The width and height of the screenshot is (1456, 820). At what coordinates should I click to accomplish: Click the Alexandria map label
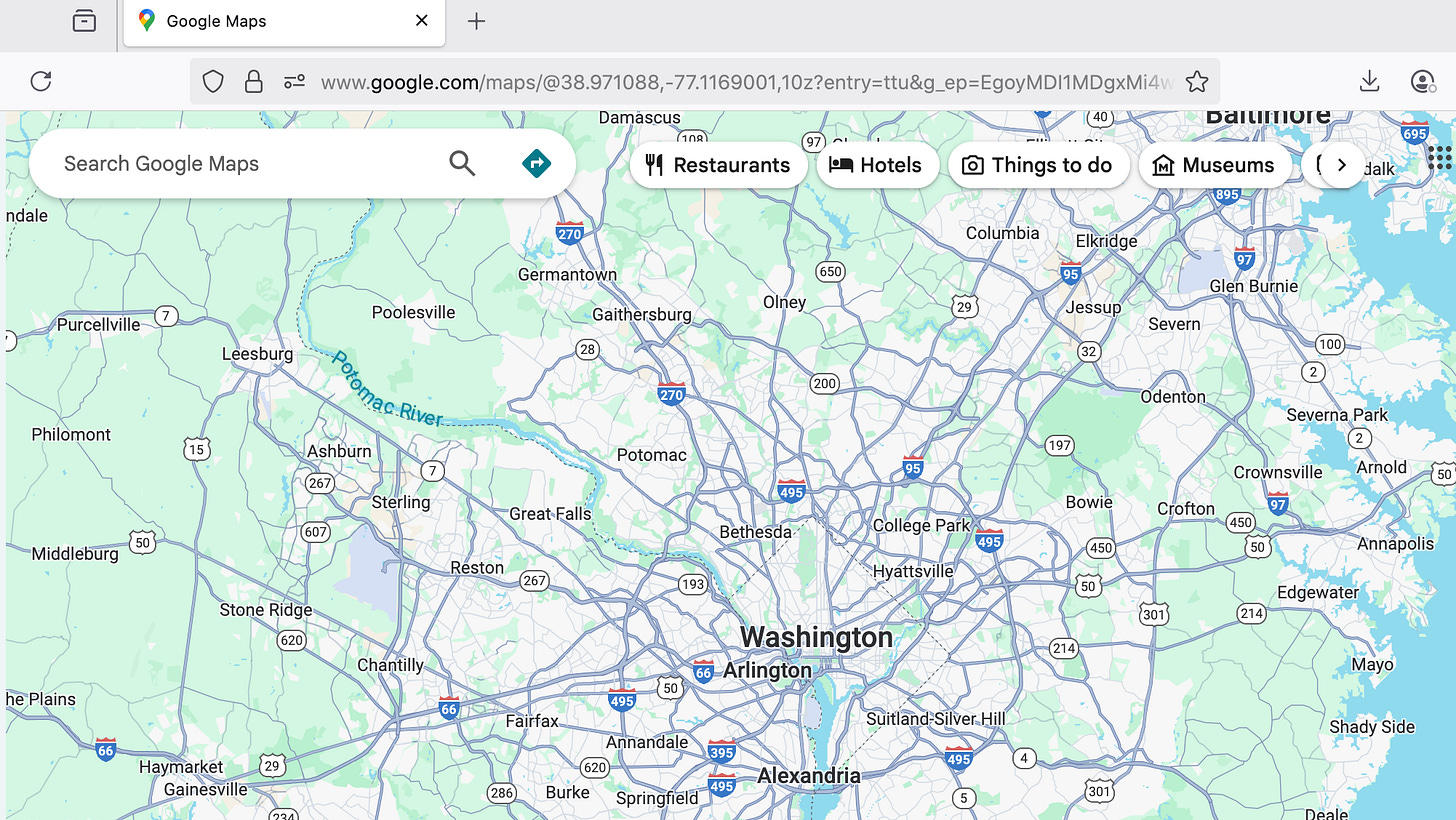click(808, 775)
